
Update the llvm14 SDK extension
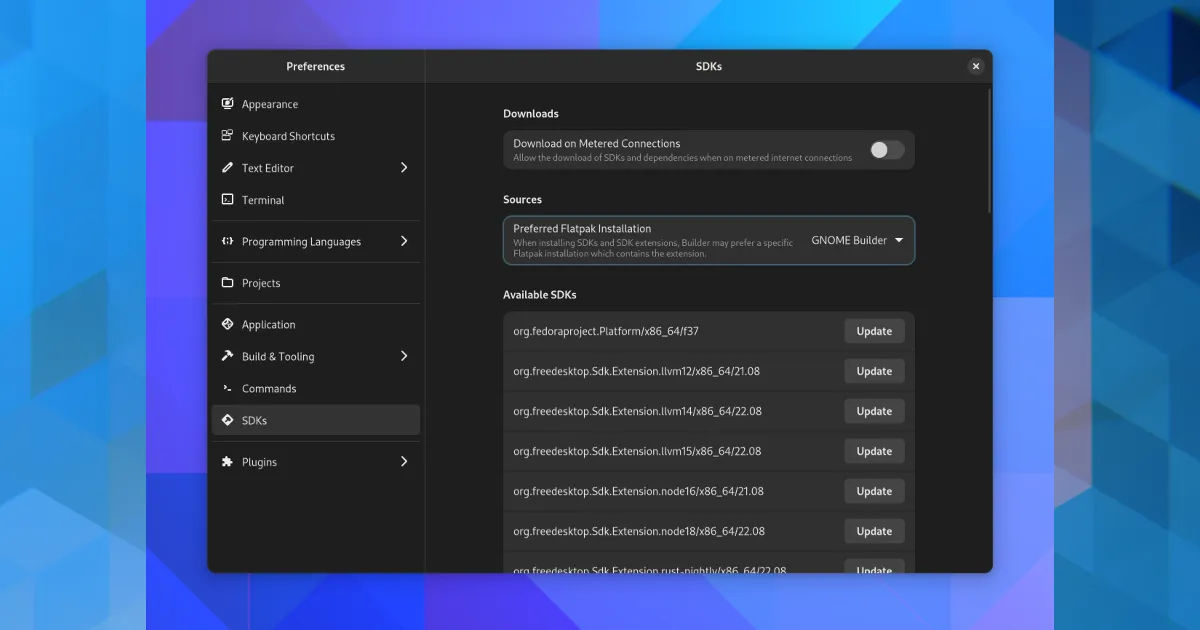click(874, 411)
